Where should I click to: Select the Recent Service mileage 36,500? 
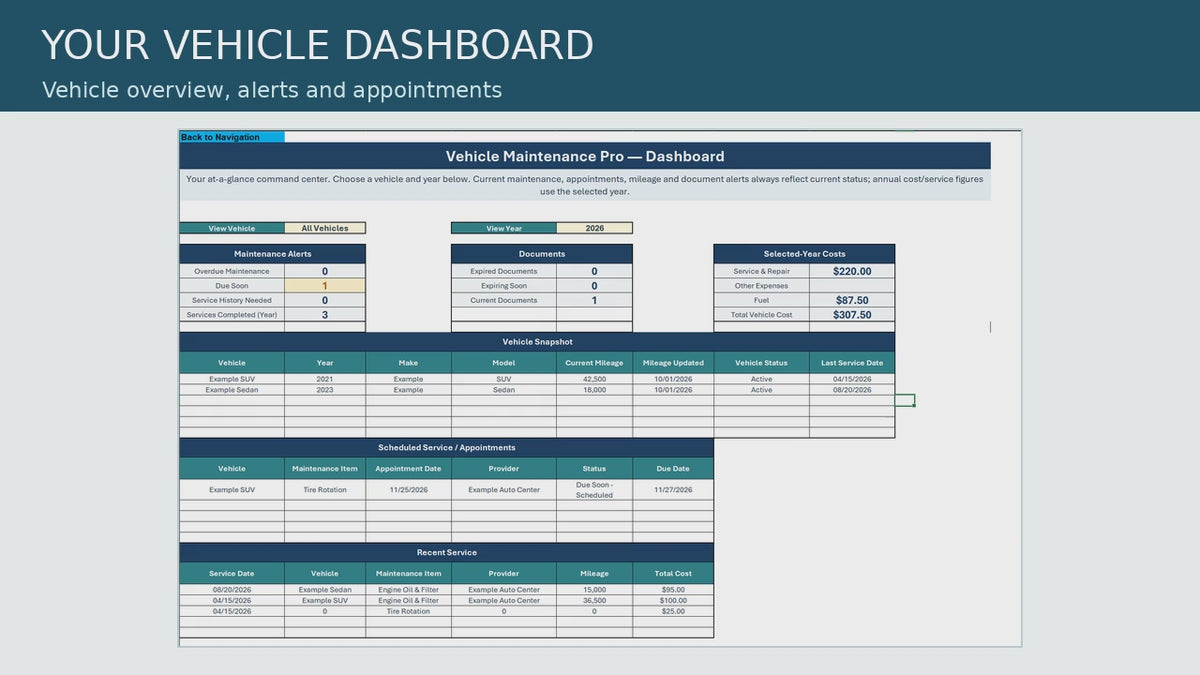pos(594,601)
